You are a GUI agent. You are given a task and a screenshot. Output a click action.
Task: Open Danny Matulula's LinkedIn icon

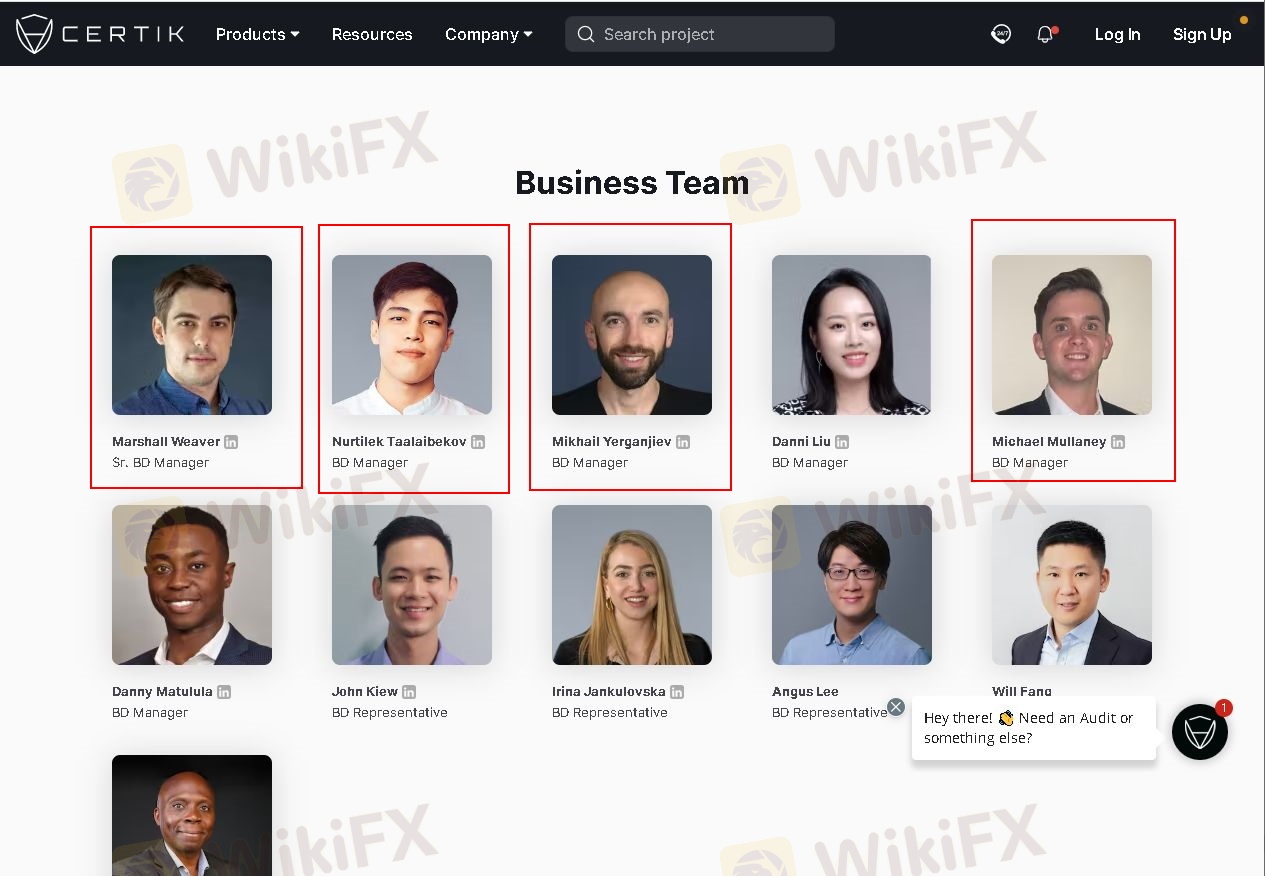coord(224,692)
